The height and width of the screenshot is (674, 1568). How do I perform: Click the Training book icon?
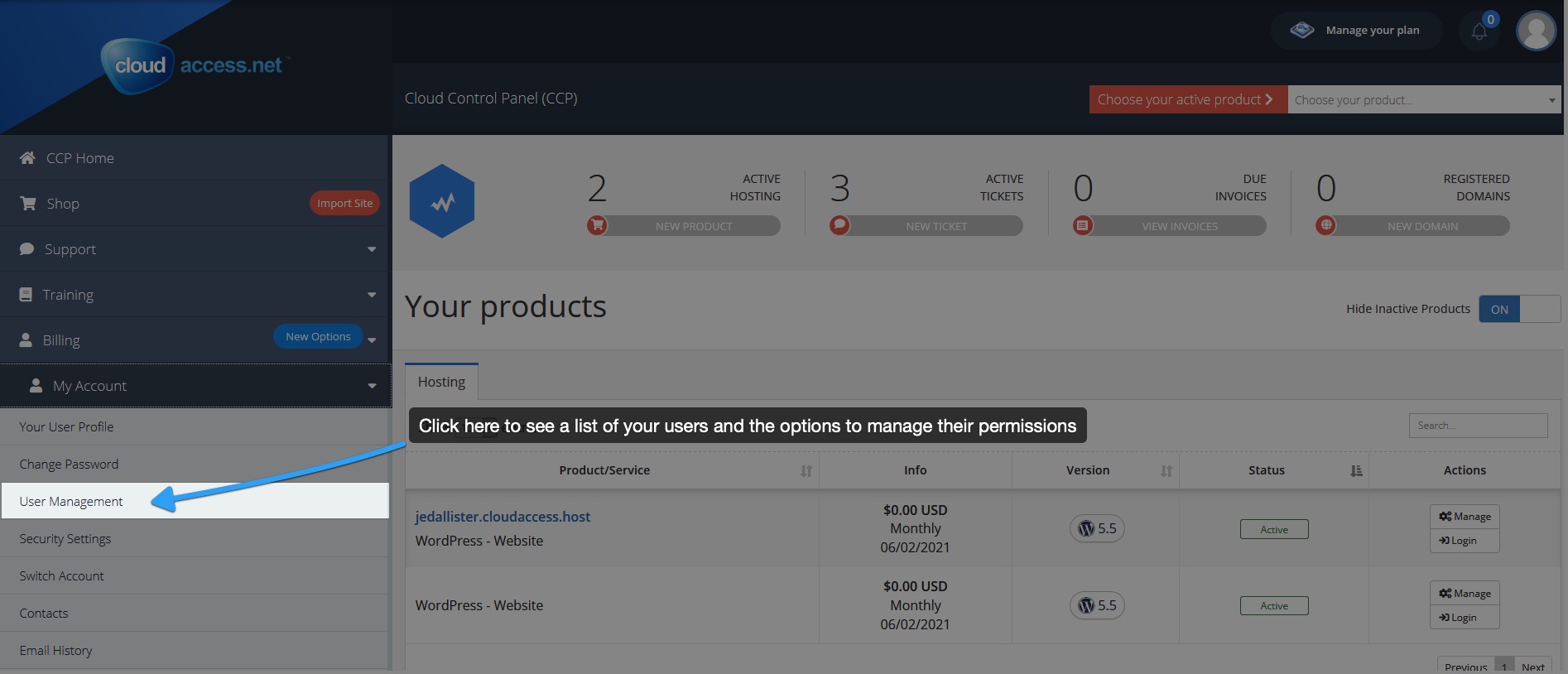click(x=26, y=294)
